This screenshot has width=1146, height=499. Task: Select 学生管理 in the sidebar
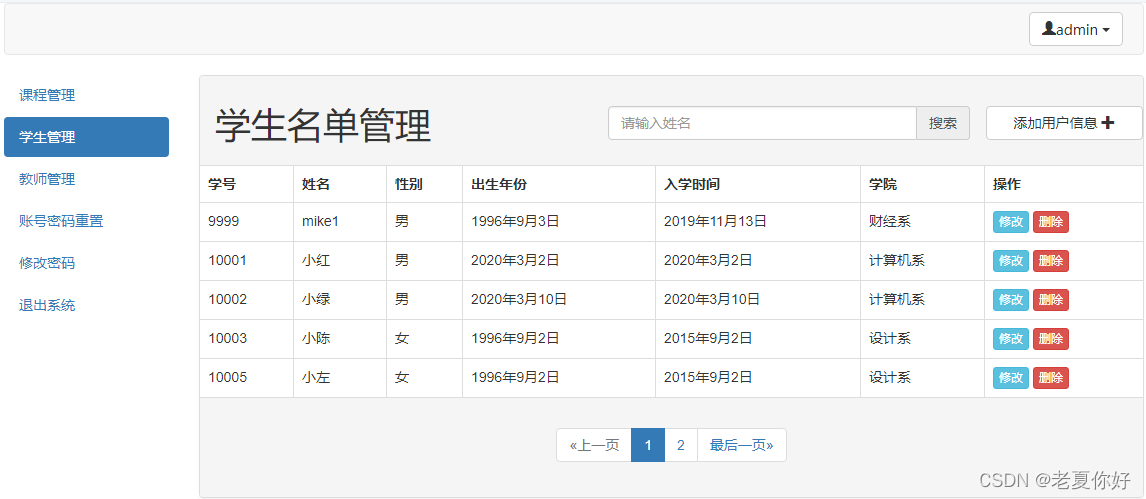point(86,137)
